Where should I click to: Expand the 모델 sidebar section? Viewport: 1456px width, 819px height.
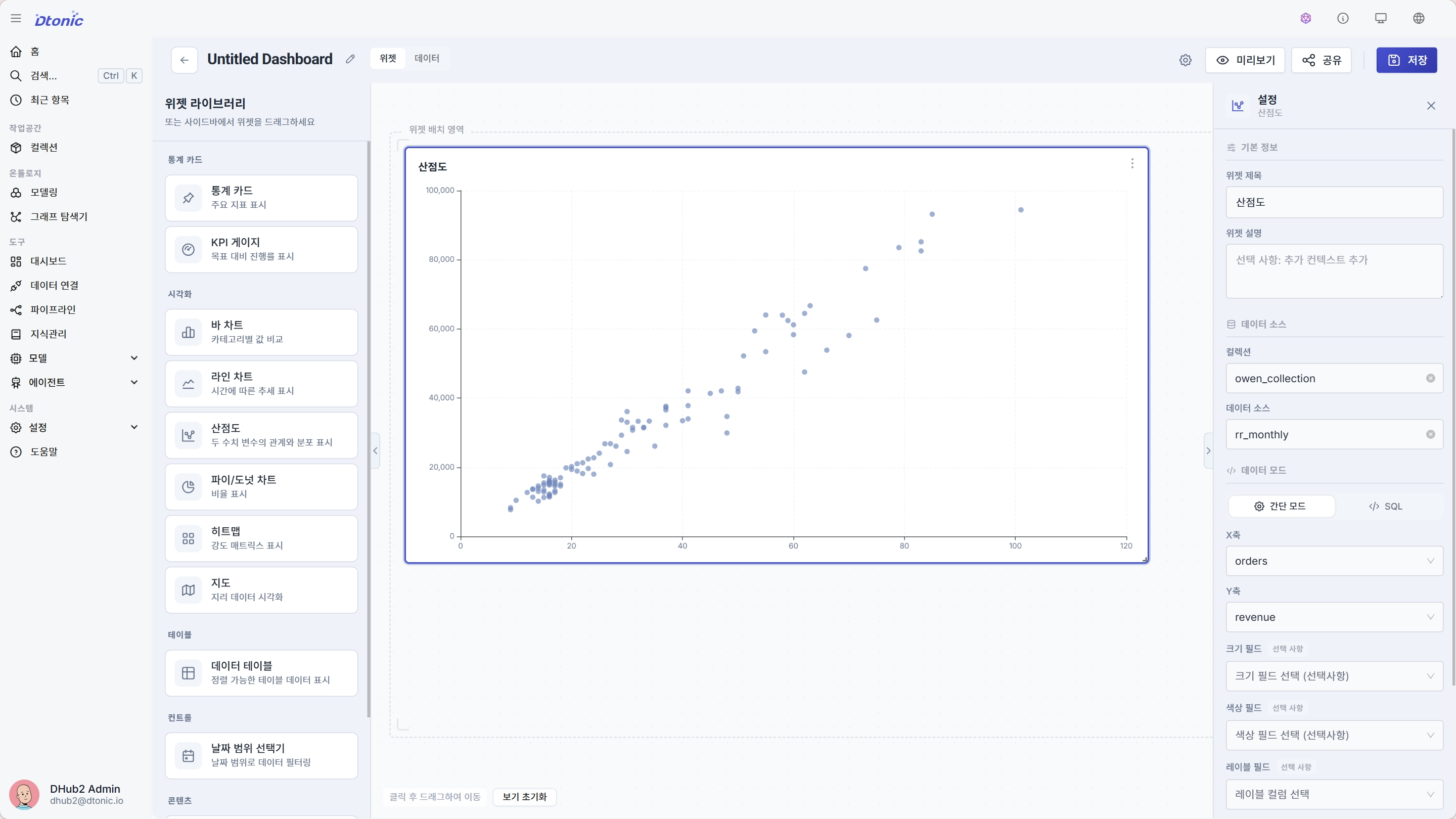[x=76, y=358]
